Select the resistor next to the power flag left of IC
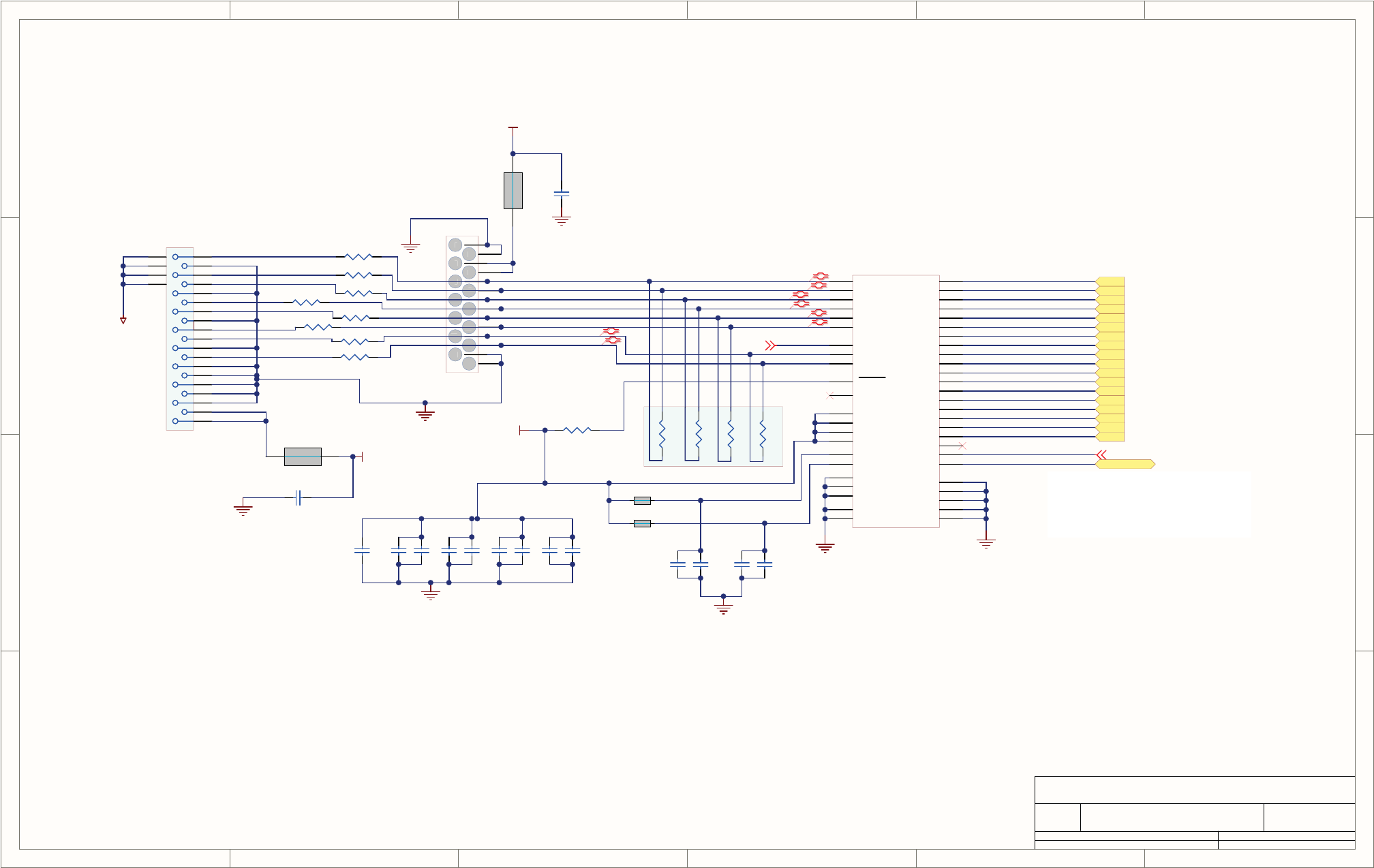This screenshot has height=868, width=1374. coord(577,430)
